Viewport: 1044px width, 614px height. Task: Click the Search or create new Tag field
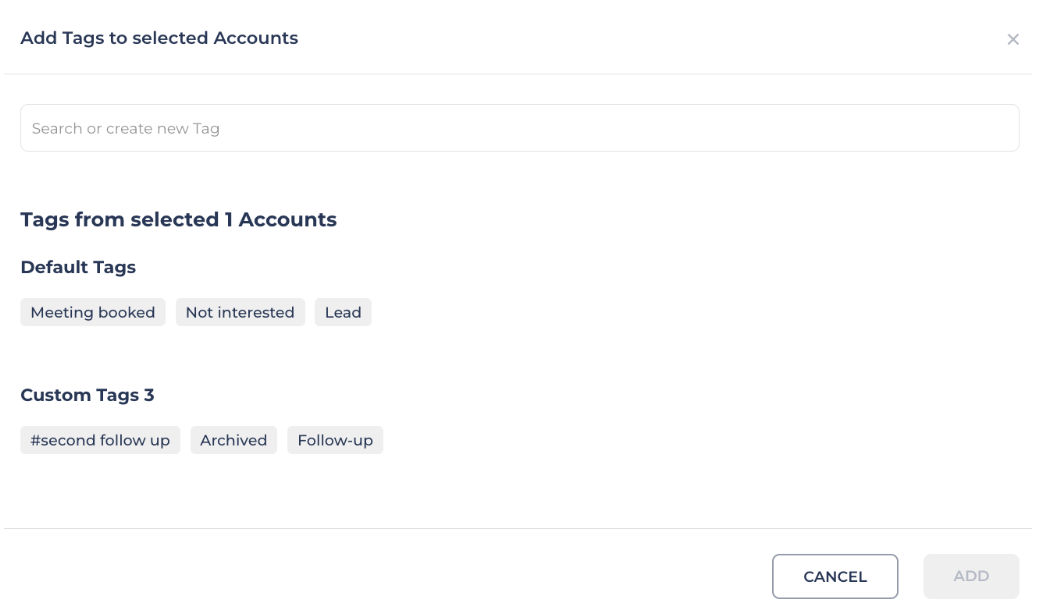pyautogui.click(x=519, y=128)
